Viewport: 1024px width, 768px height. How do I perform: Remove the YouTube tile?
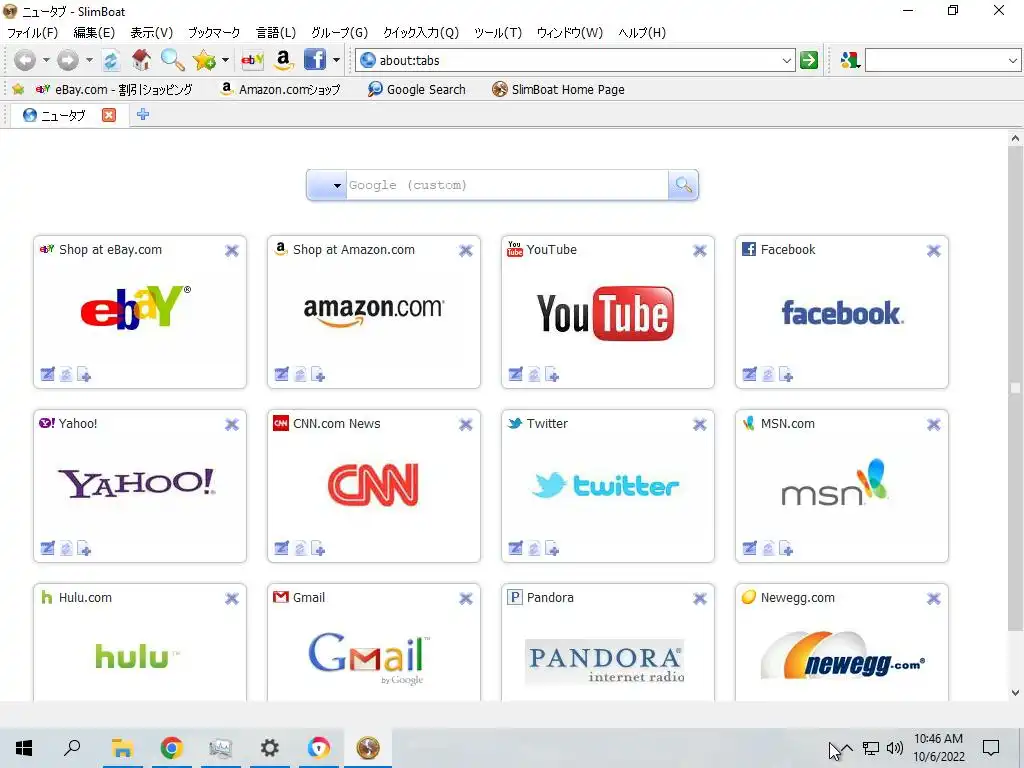[699, 250]
